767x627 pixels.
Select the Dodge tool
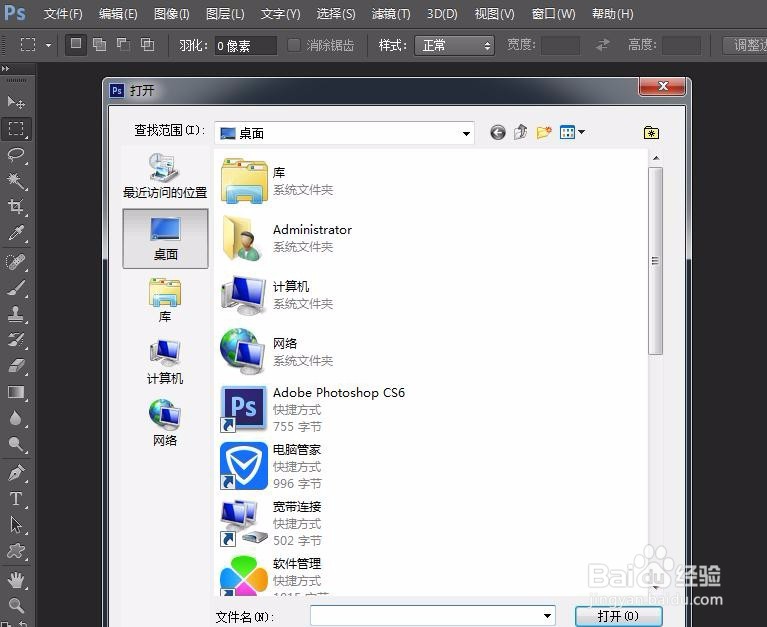pos(16,444)
